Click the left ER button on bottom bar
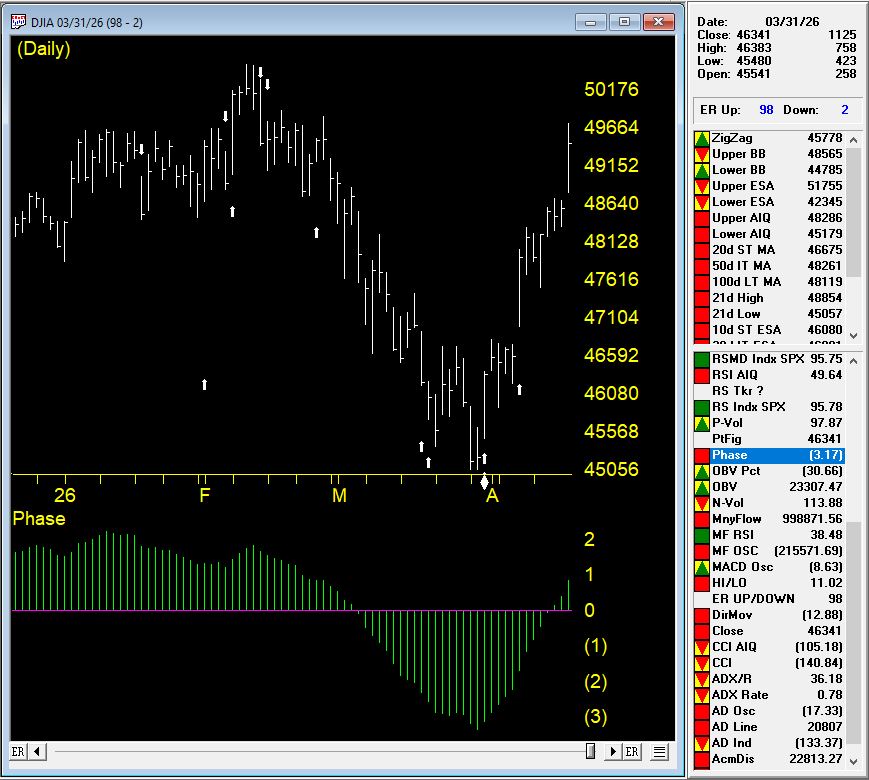869x780 pixels. [18, 751]
